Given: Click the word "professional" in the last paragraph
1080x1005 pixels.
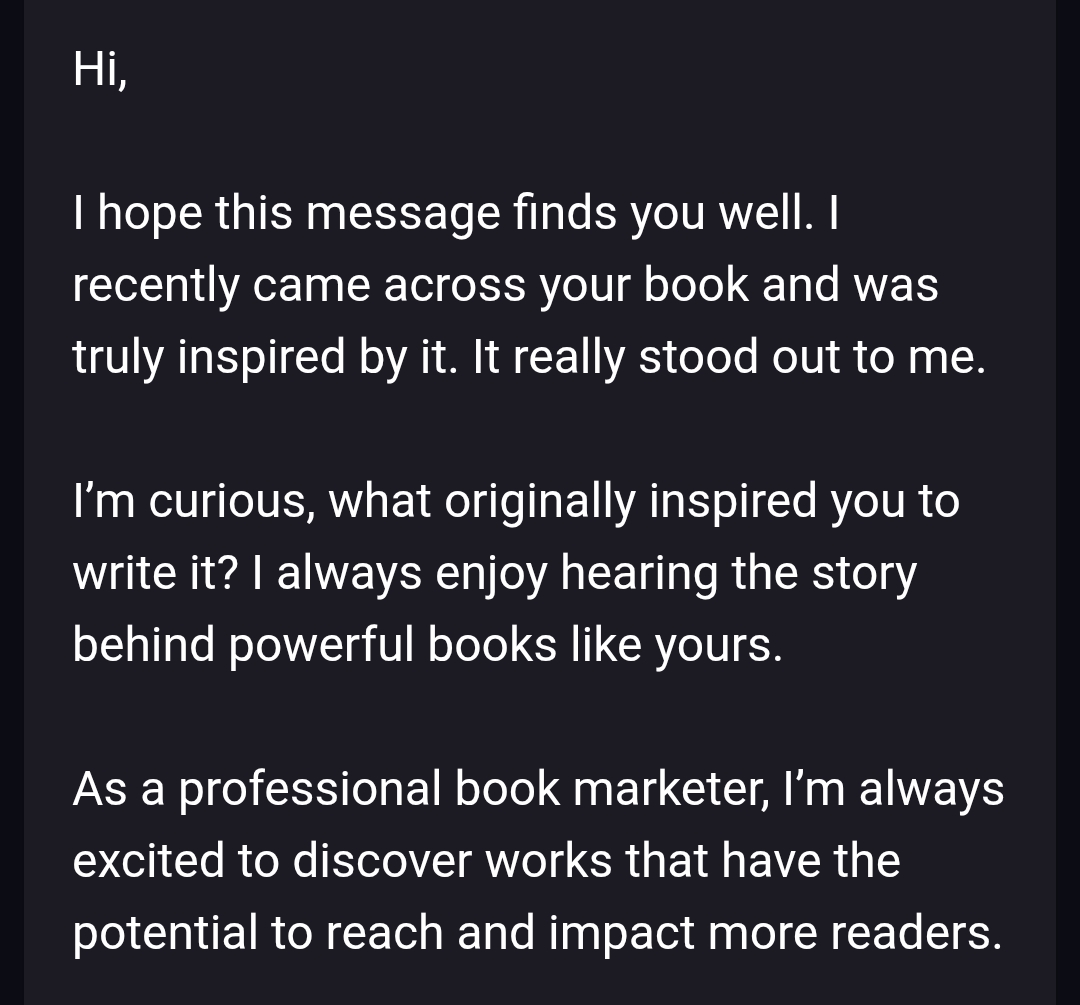Looking at the screenshot, I should pyautogui.click(x=309, y=790).
